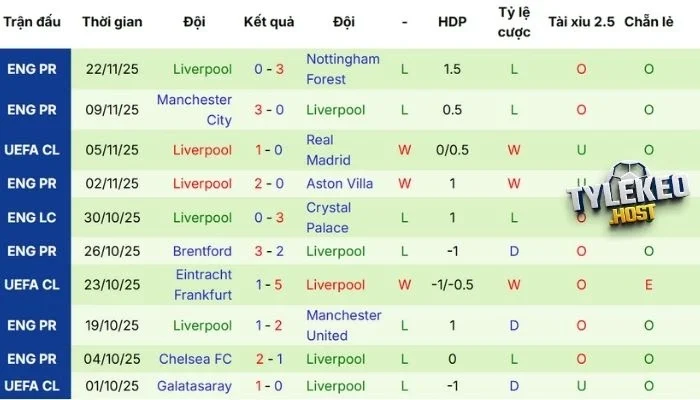The height and width of the screenshot is (400, 700).
Task: Open the Brentford team link
Action: point(202,251)
